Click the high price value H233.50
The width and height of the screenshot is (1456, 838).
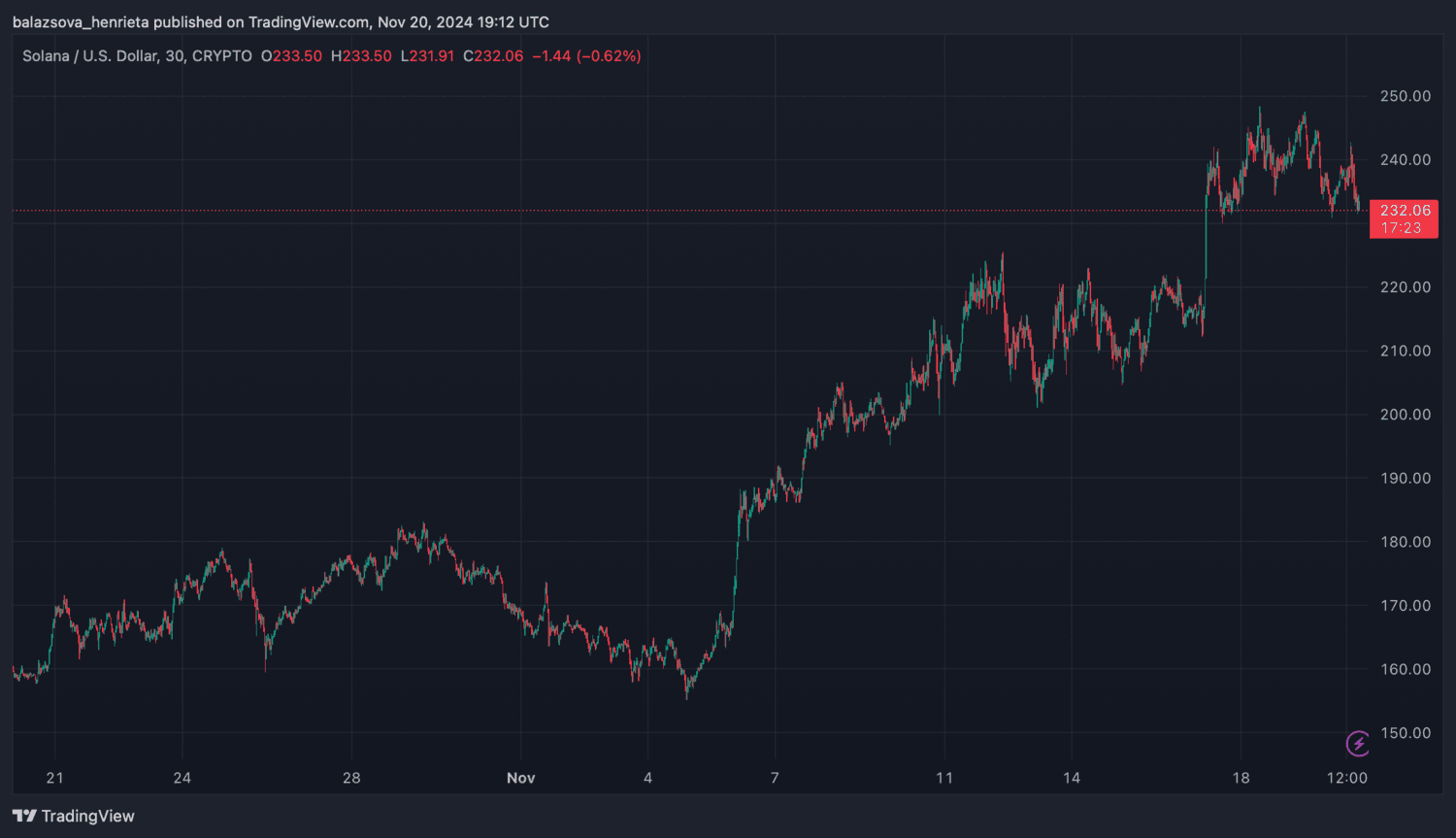(x=361, y=56)
